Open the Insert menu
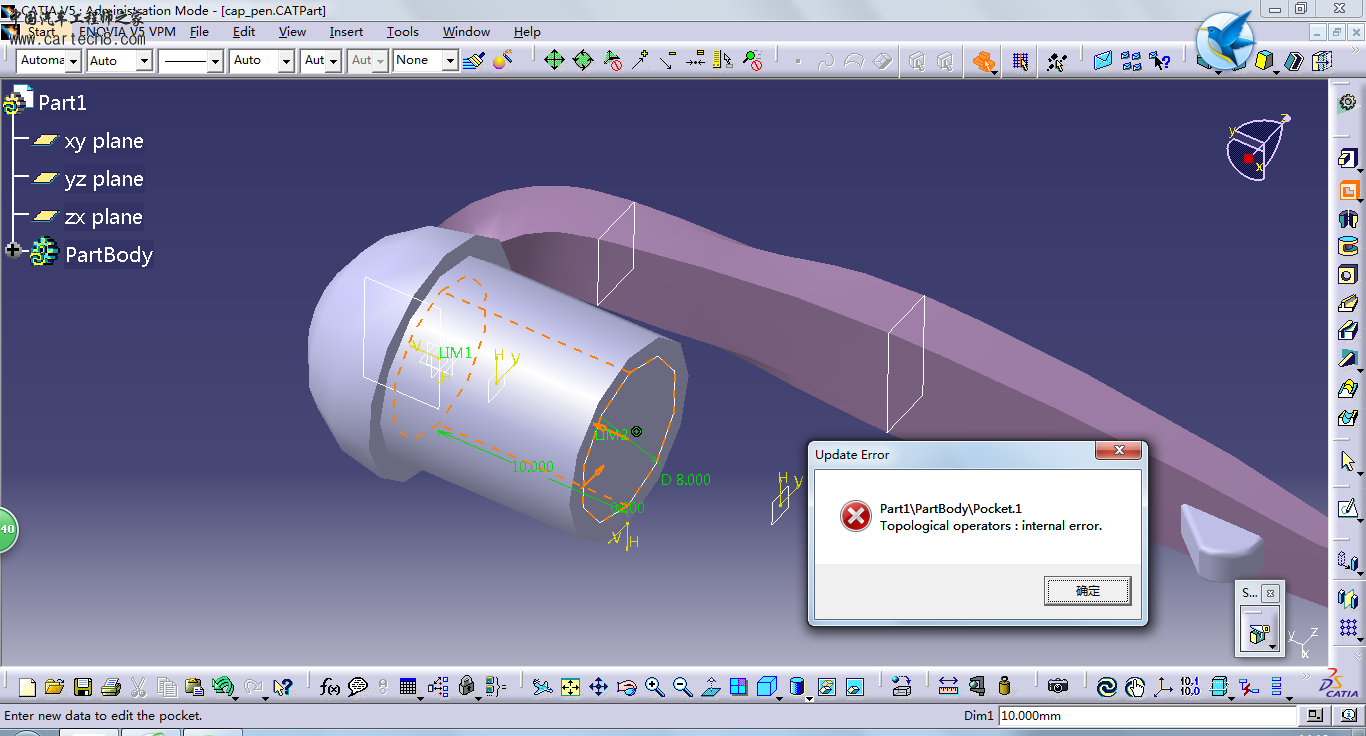 [346, 32]
